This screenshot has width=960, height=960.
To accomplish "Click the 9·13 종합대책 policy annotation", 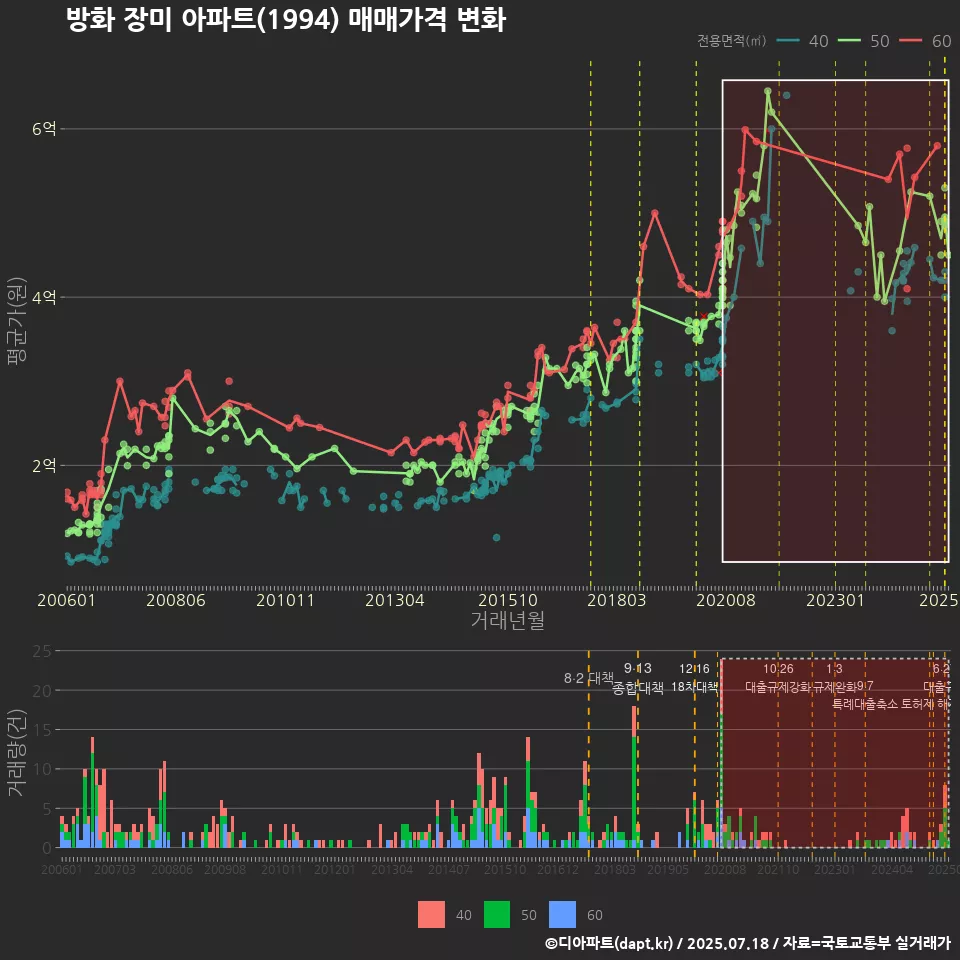I will click(638, 678).
